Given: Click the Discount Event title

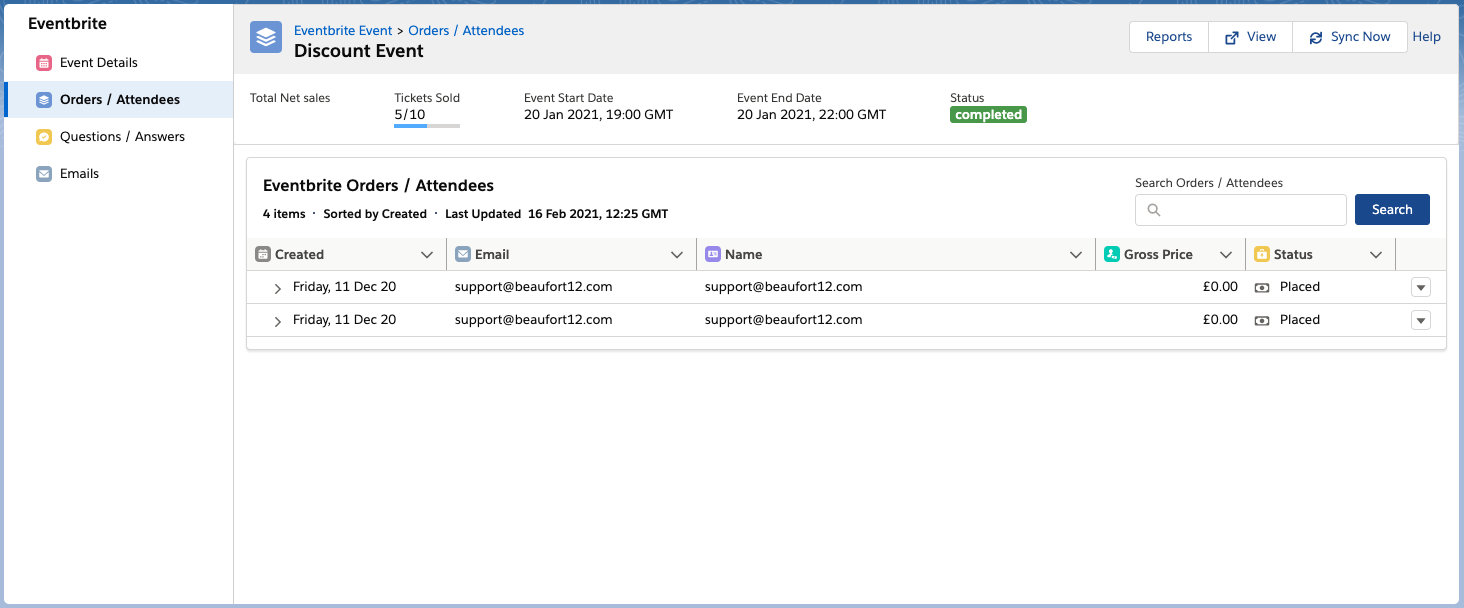Looking at the screenshot, I should click(359, 51).
